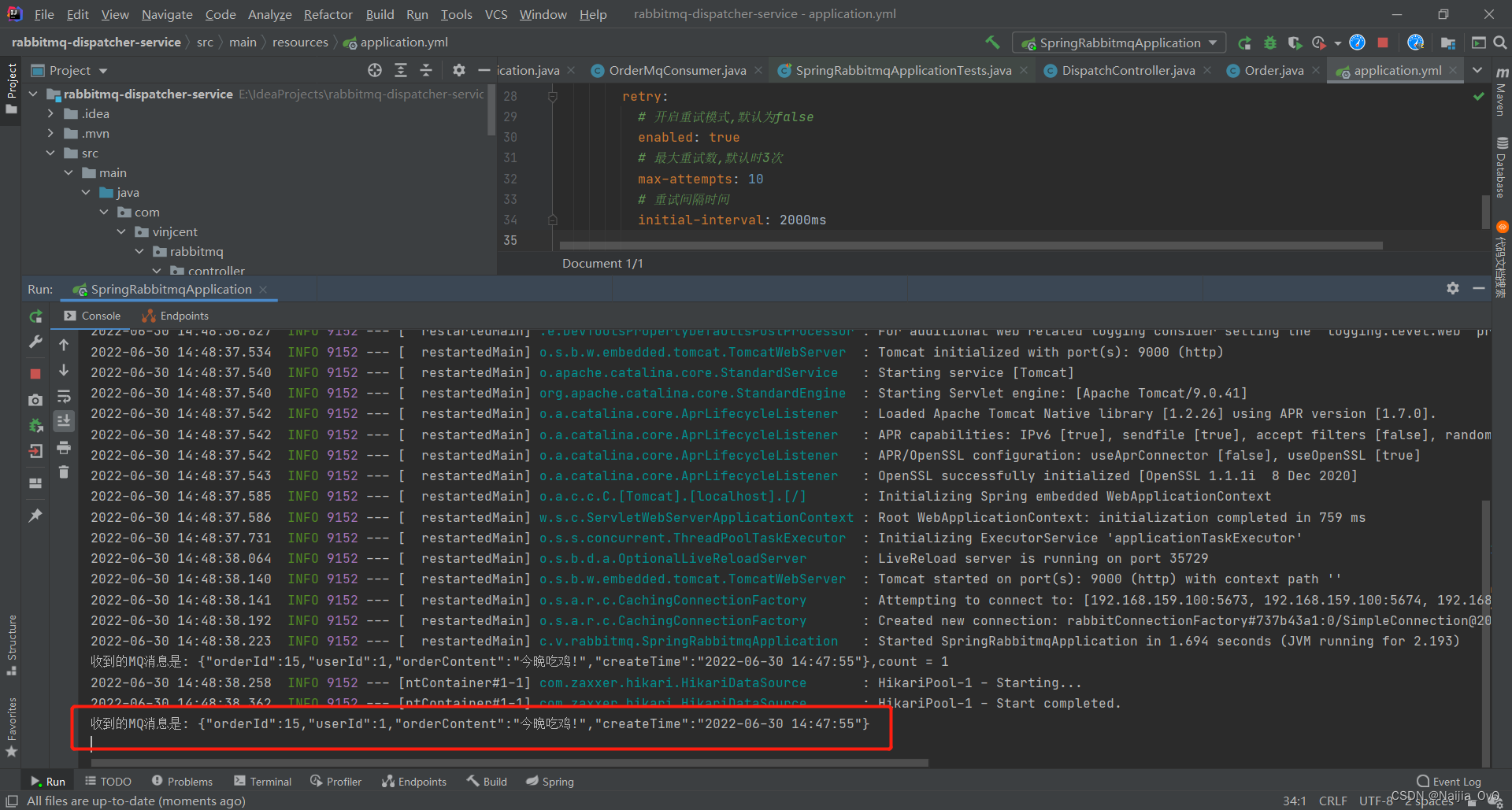
Task: Open the Problems tool window
Action: click(182, 781)
